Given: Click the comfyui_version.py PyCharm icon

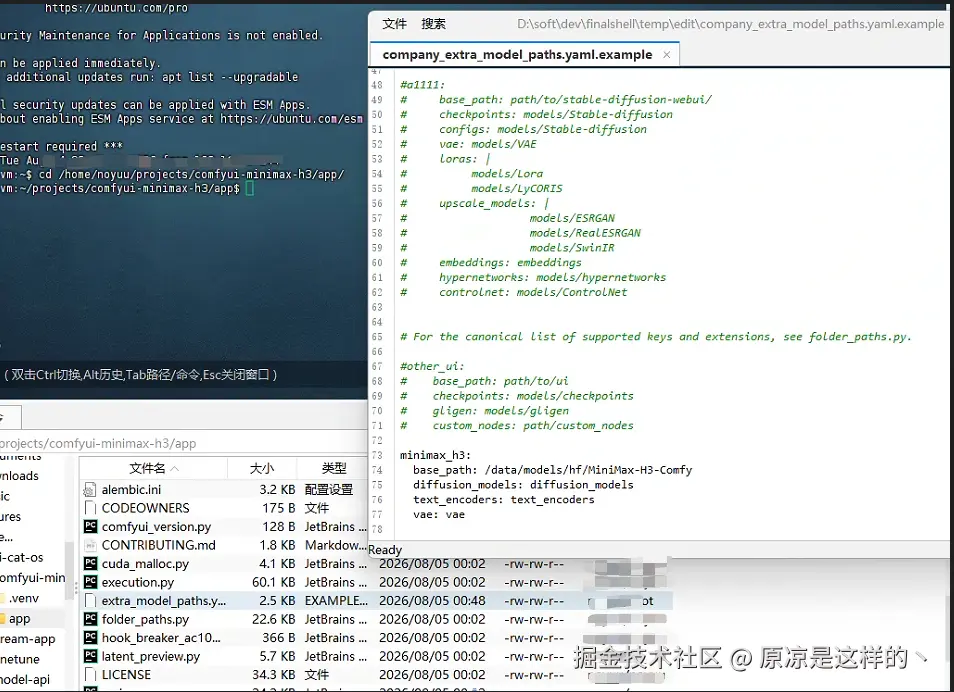Looking at the screenshot, I should 90,526.
